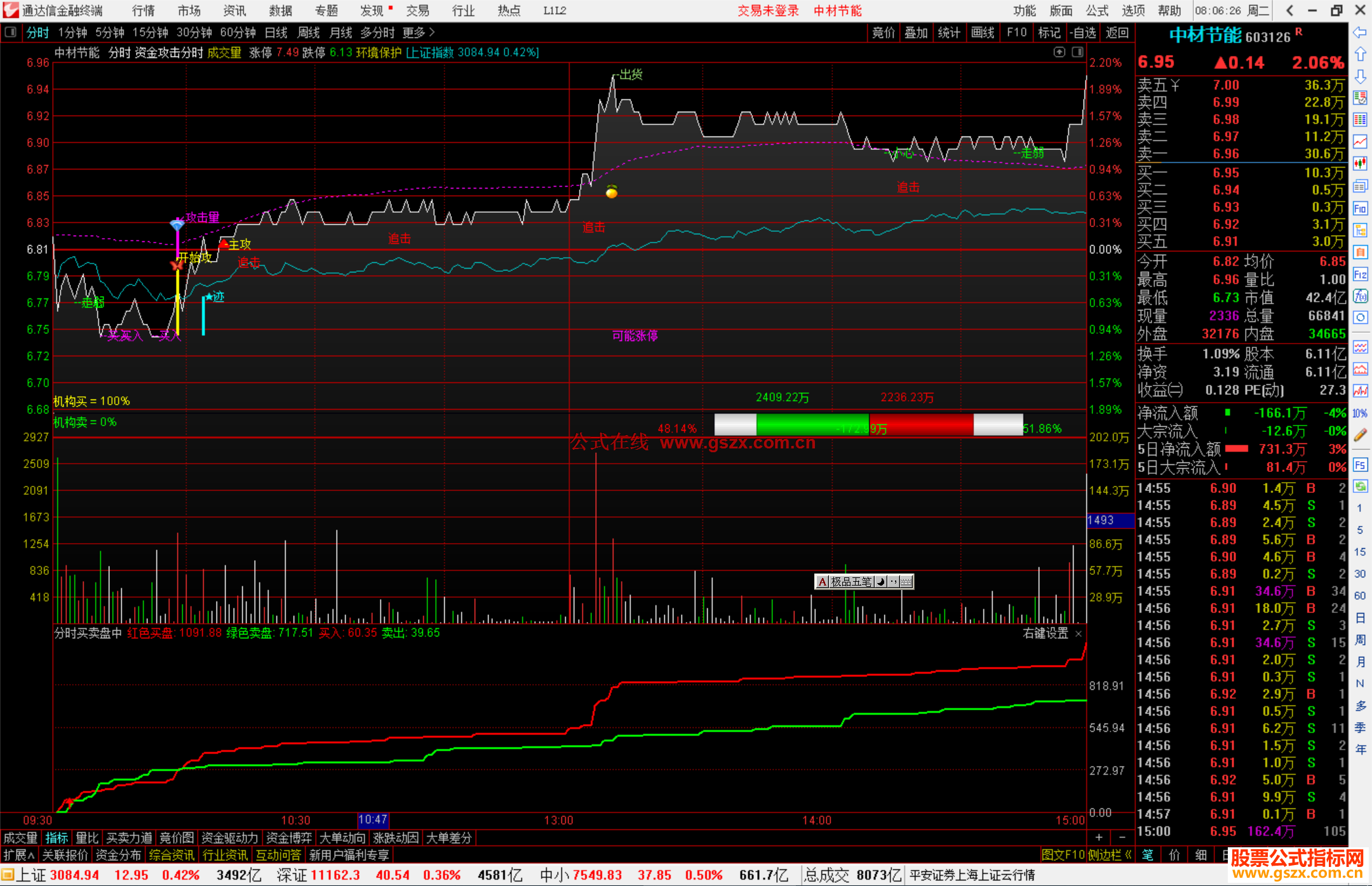Open the tree structure sidebar icon
1372x886 pixels.
1360,230
